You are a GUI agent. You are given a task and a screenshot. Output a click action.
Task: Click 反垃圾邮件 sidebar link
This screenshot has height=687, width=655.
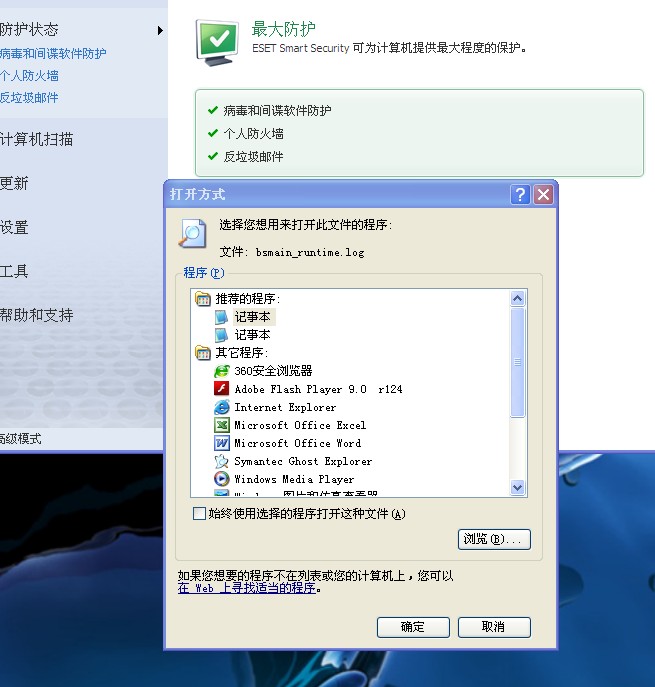[29, 97]
